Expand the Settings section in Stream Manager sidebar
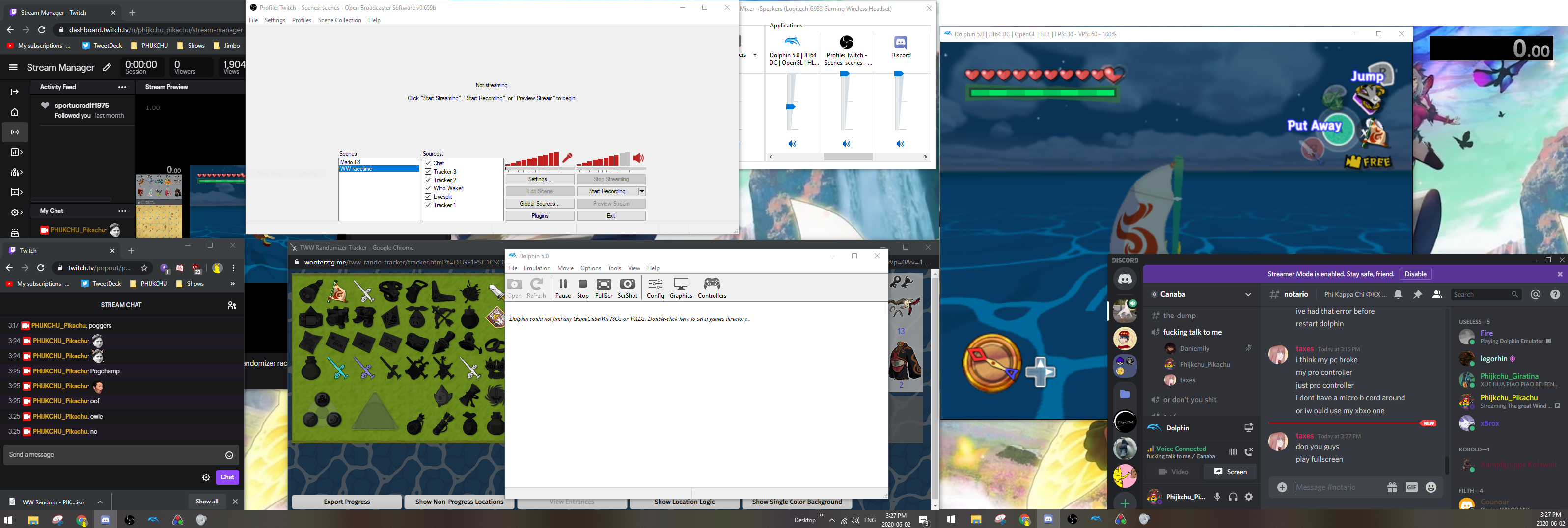This screenshot has width=1568, height=528. point(16,213)
